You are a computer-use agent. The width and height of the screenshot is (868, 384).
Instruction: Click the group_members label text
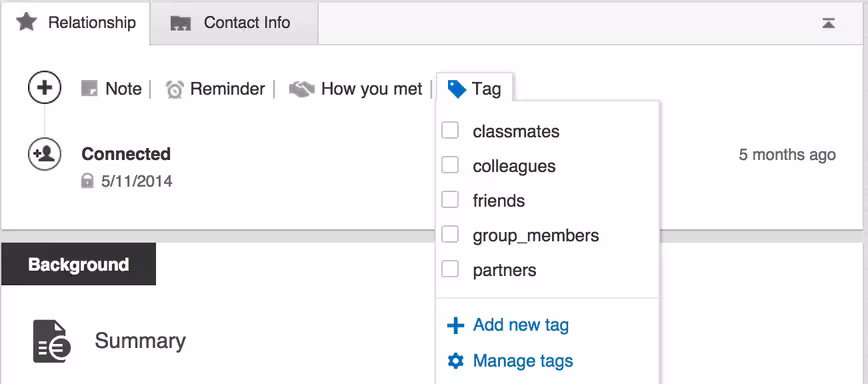pyautogui.click(x=536, y=236)
